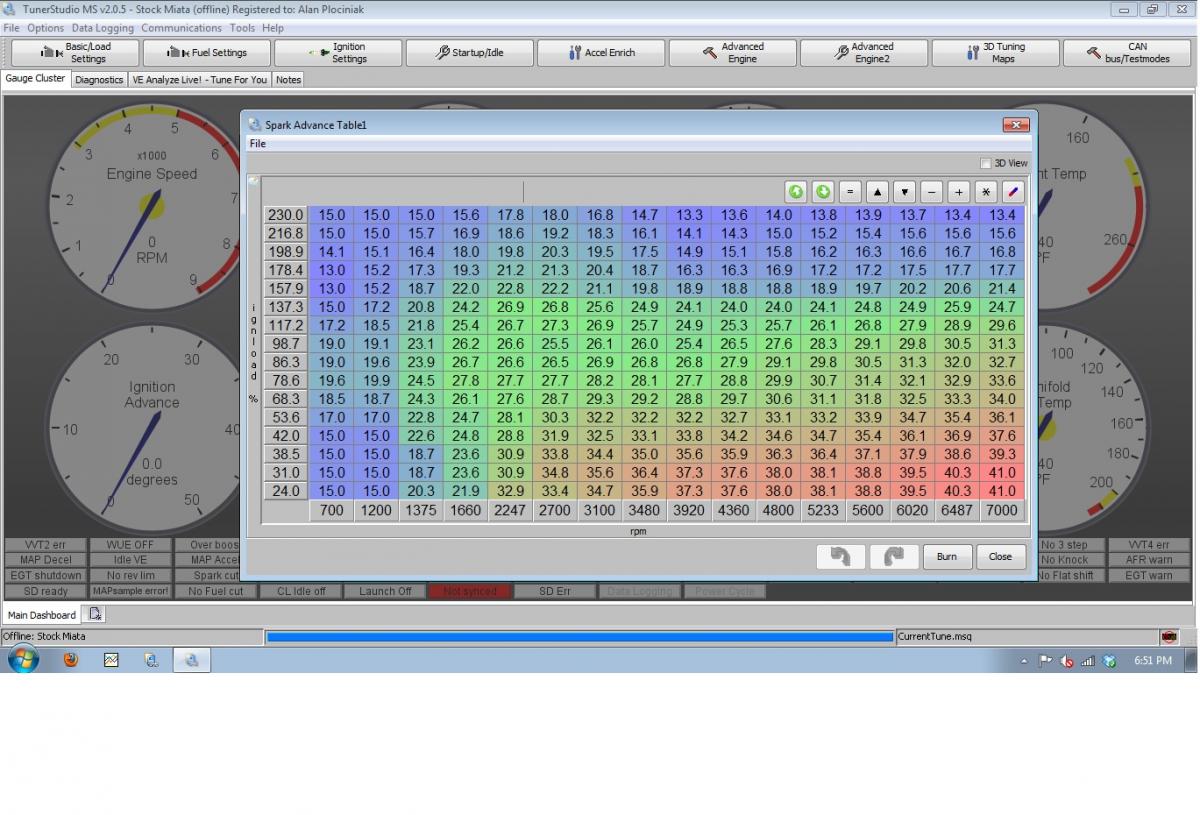Click the interpolate pencil icon
The width and height of the screenshot is (1200, 815).
tap(1013, 192)
